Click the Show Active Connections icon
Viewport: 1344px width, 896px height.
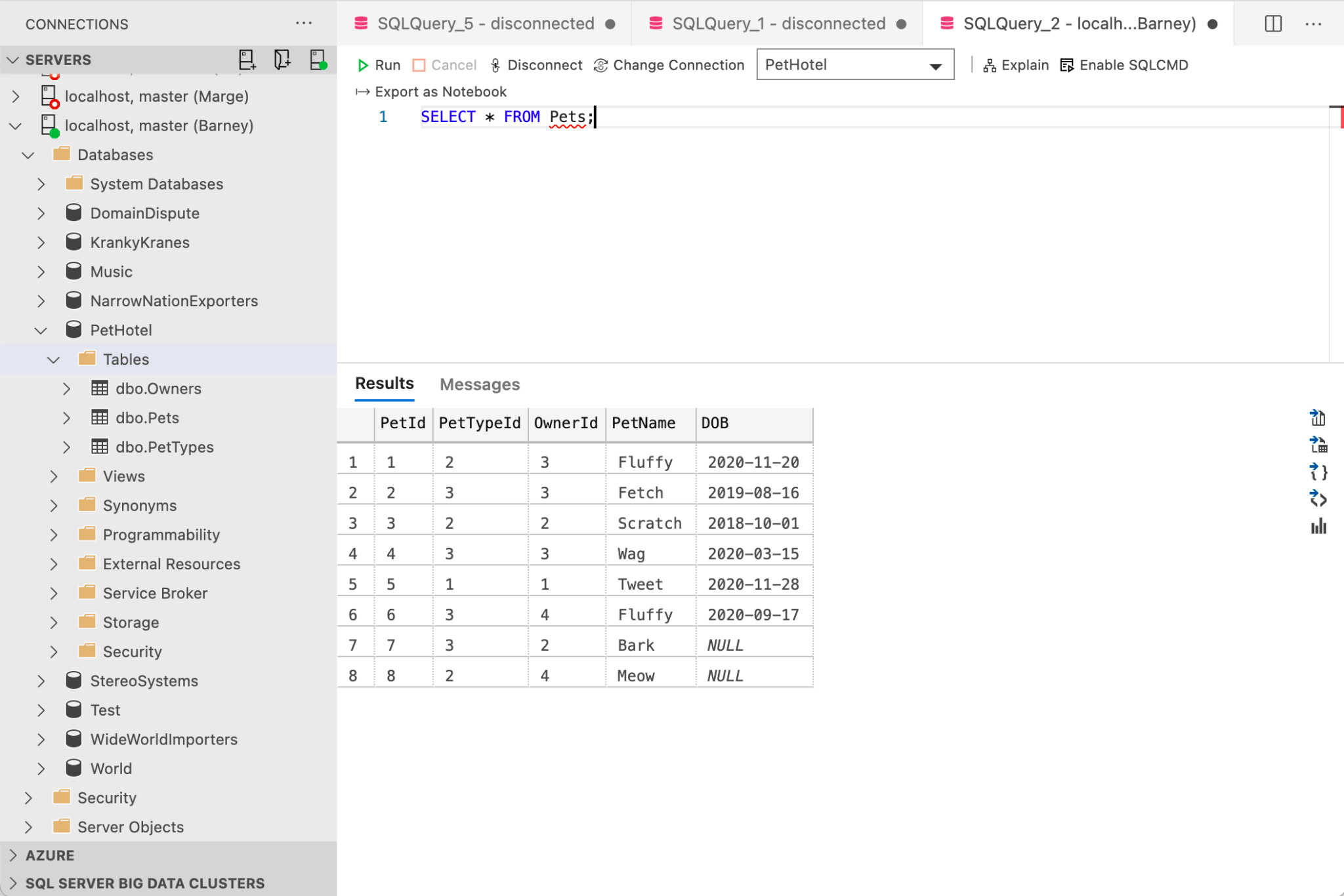(318, 60)
